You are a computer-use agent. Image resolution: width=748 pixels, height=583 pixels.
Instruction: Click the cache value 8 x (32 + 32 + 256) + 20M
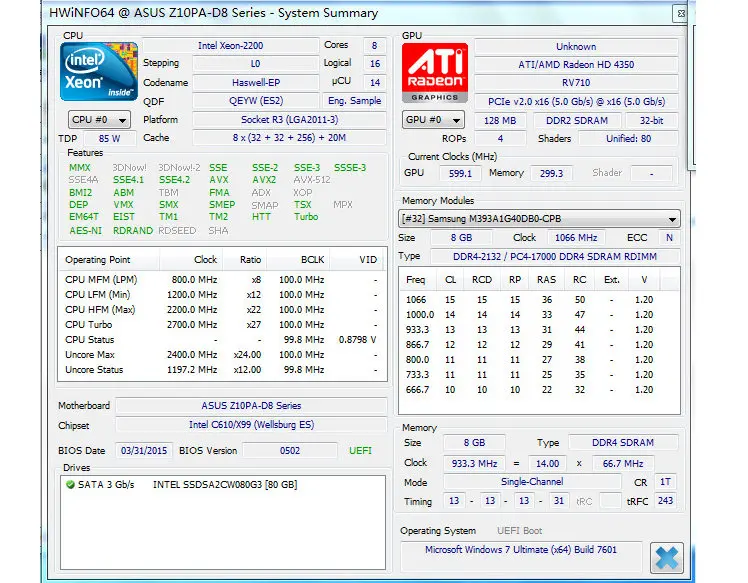[x=289, y=137]
